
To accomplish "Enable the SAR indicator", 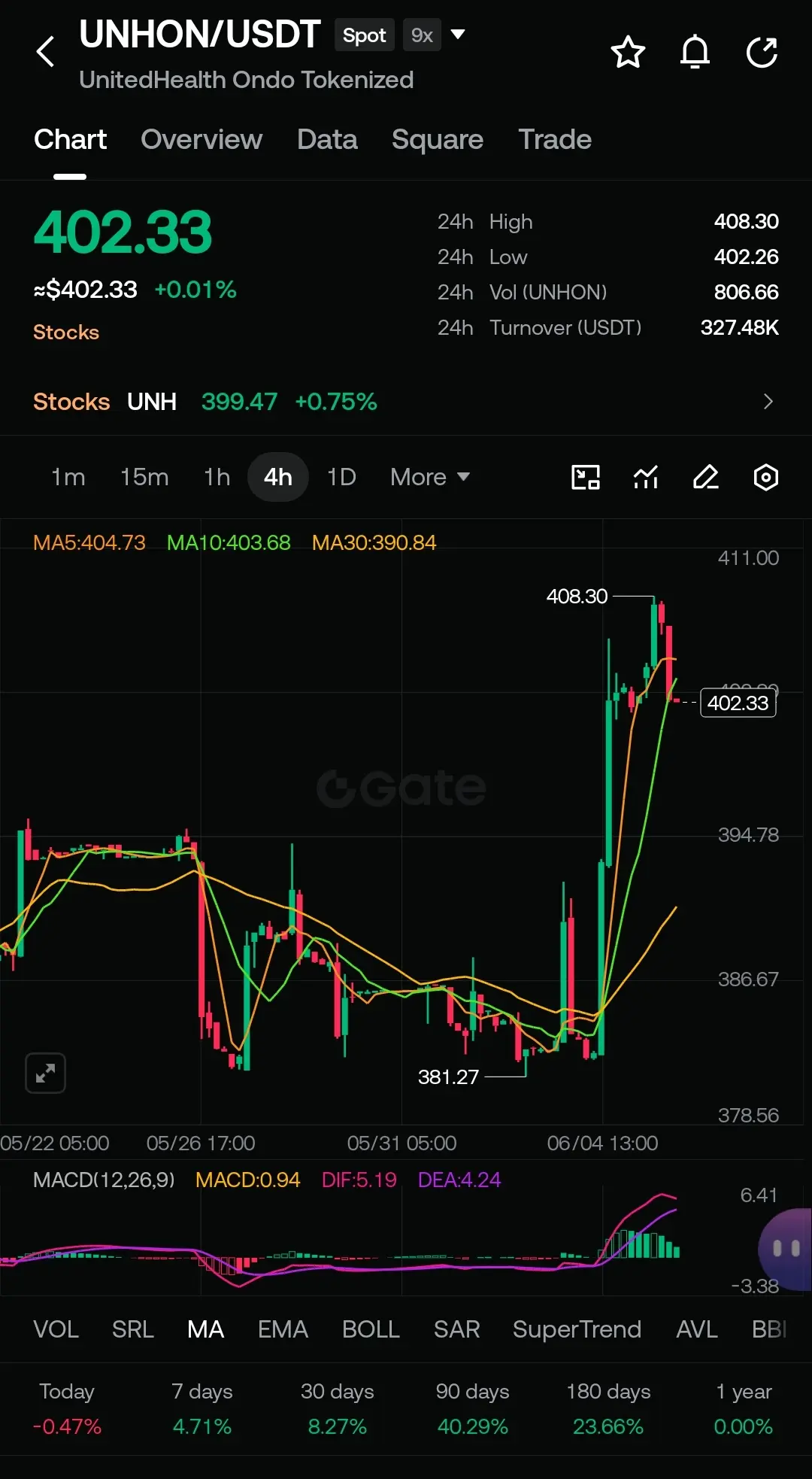I will (456, 1329).
